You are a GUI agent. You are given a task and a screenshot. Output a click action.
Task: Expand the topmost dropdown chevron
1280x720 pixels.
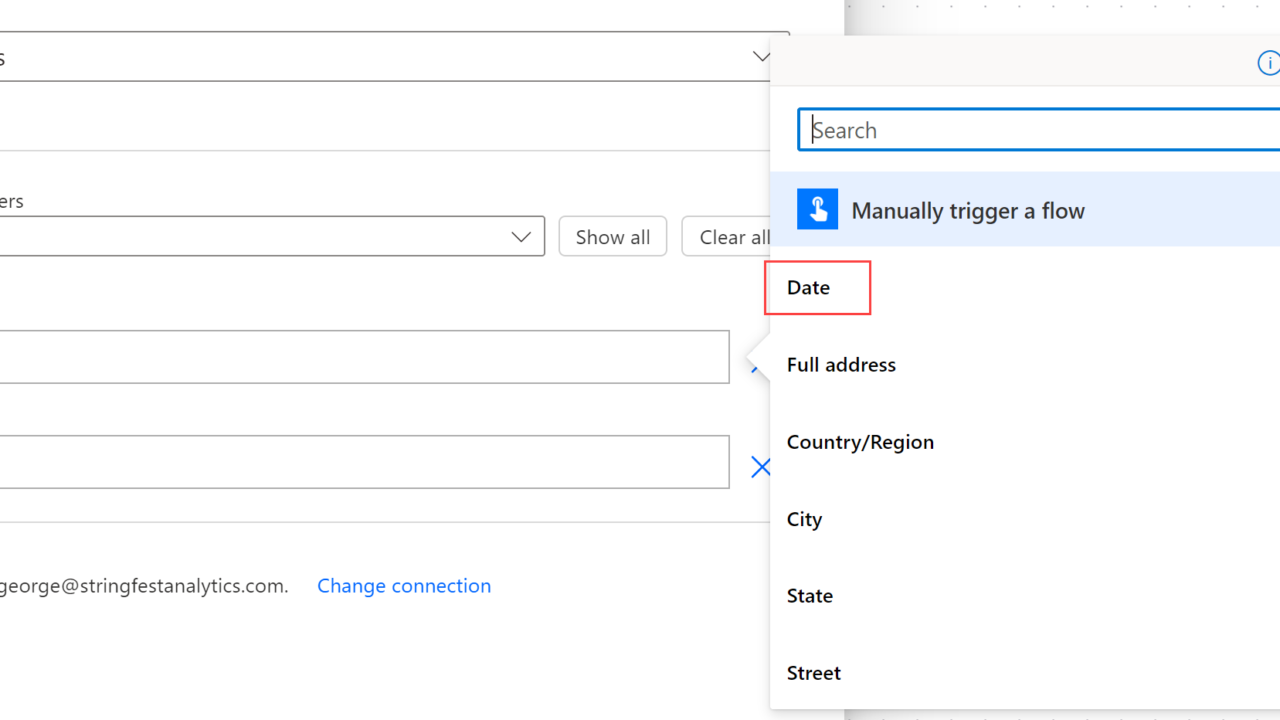click(761, 57)
